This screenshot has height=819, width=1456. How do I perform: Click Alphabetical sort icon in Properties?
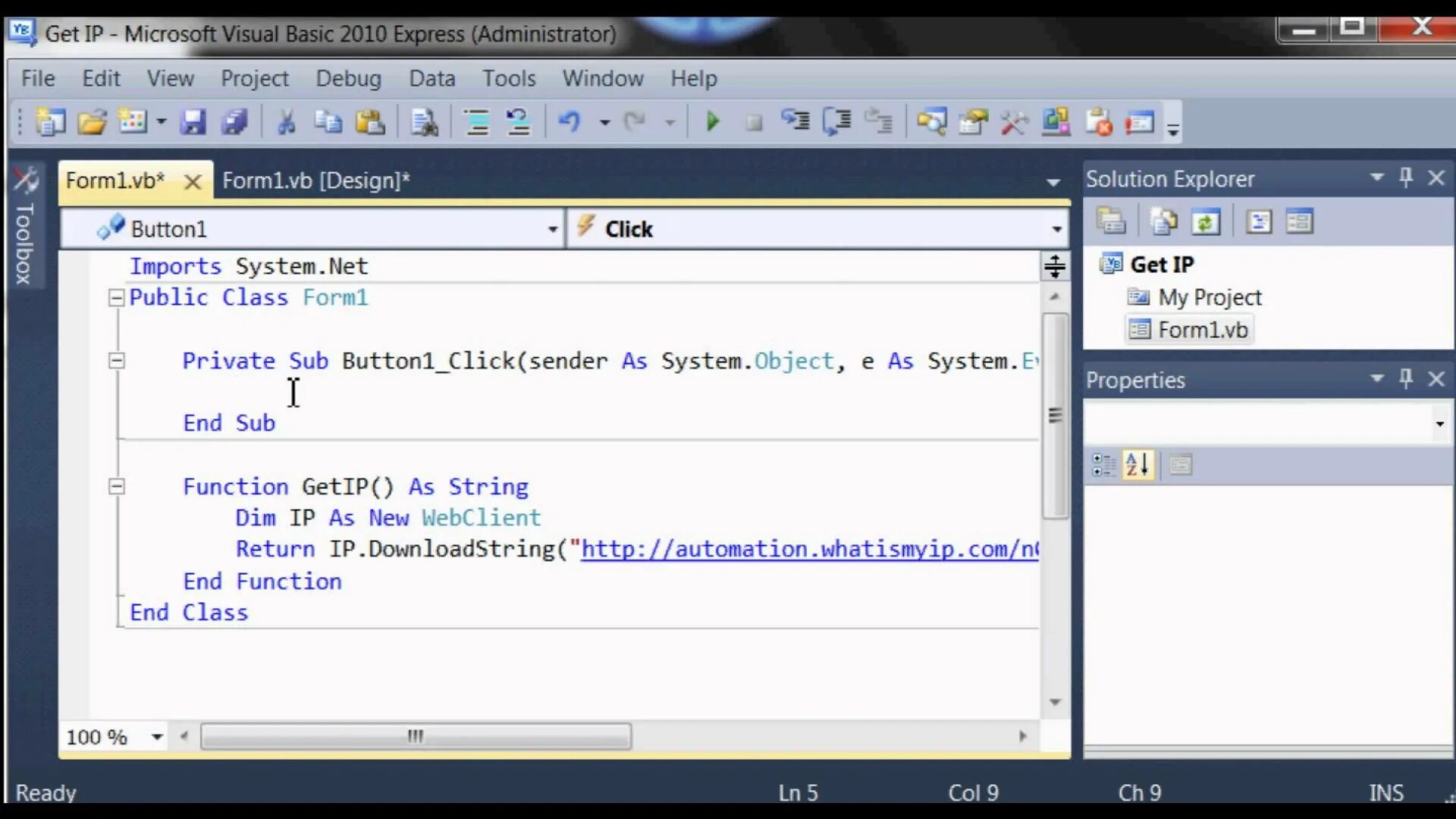pyautogui.click(x=1137, y=464)
